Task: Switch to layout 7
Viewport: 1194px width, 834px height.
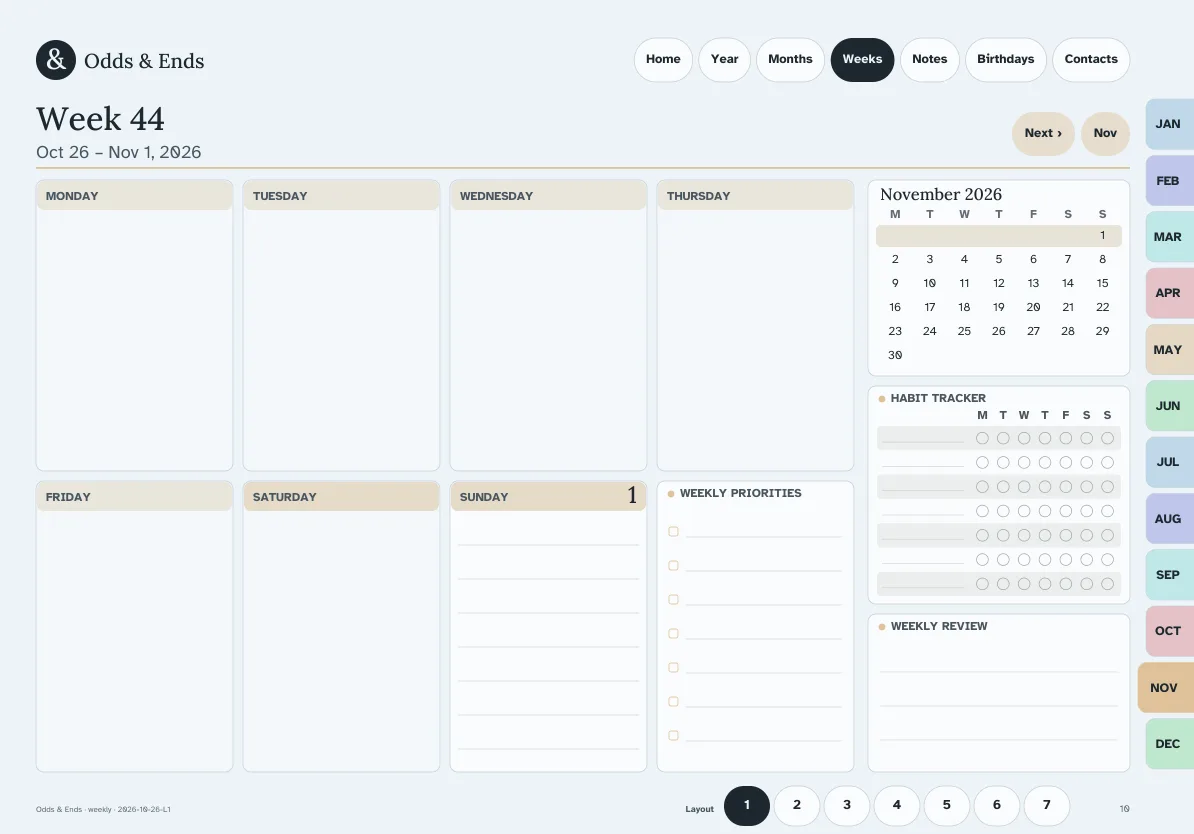Action: 1047,806
